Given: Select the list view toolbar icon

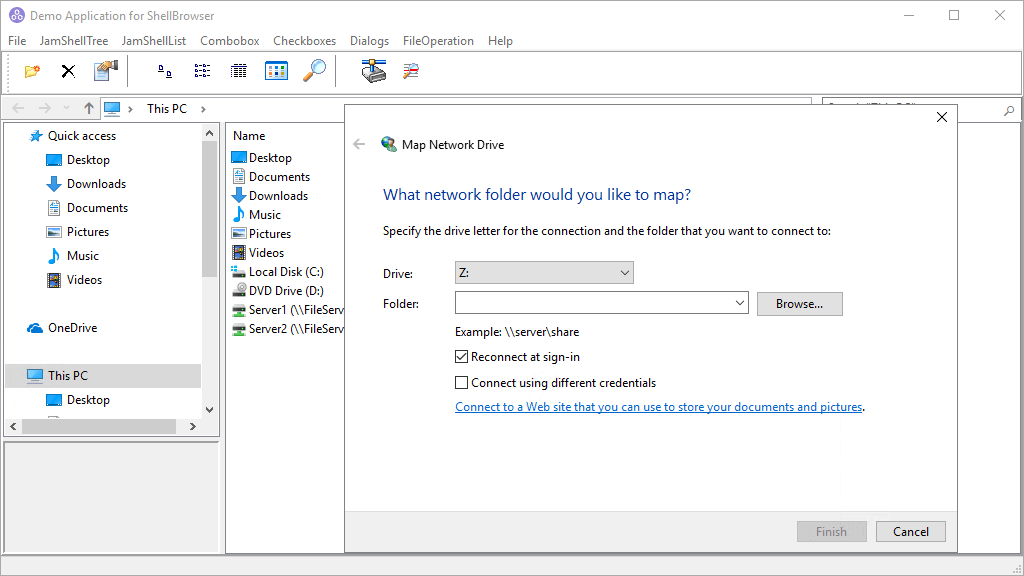Looking at the screenshot, I should pyautogui.click(x=202, y=71).
